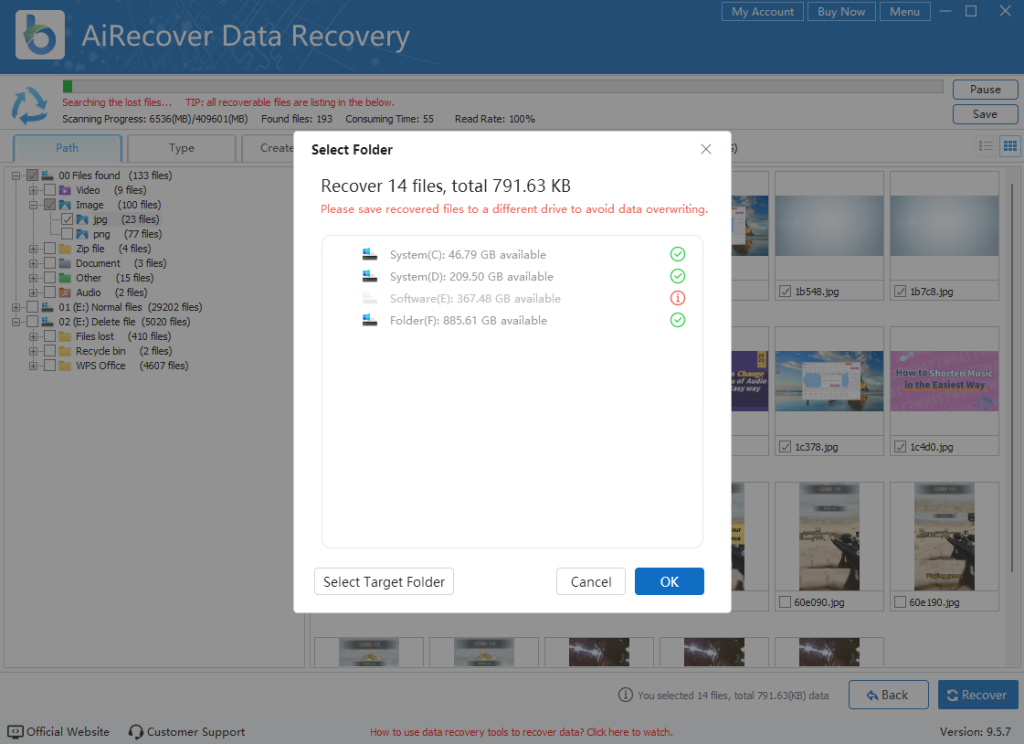Screen dimensions: 1024x744
Task: Check the Video category checkbox
Action: 50,190
